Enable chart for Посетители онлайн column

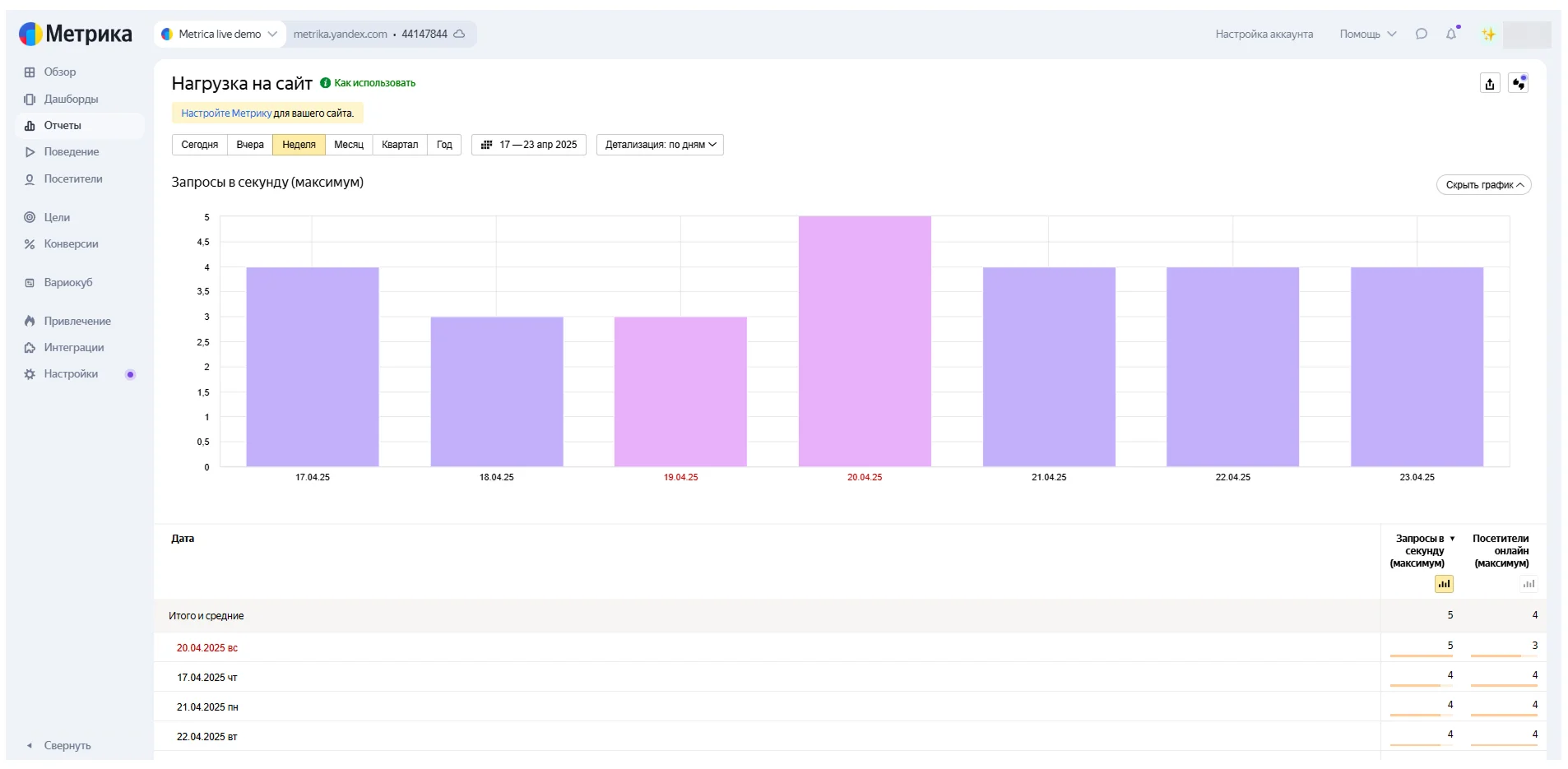click(1528, 584)
